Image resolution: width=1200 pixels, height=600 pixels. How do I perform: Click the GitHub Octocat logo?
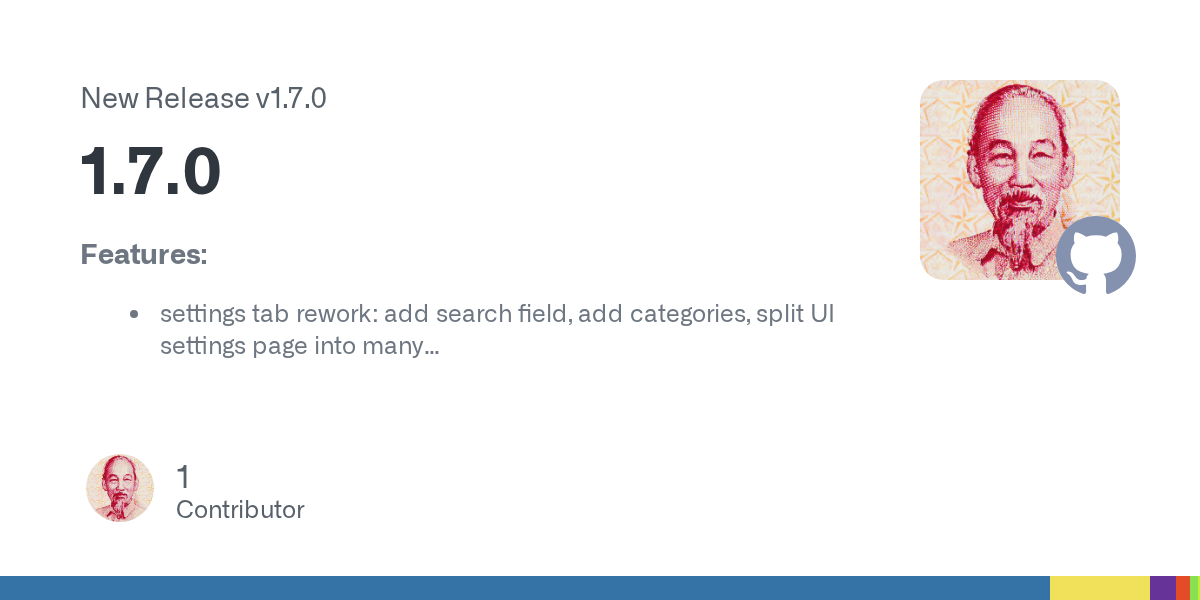pos(1096,255)
